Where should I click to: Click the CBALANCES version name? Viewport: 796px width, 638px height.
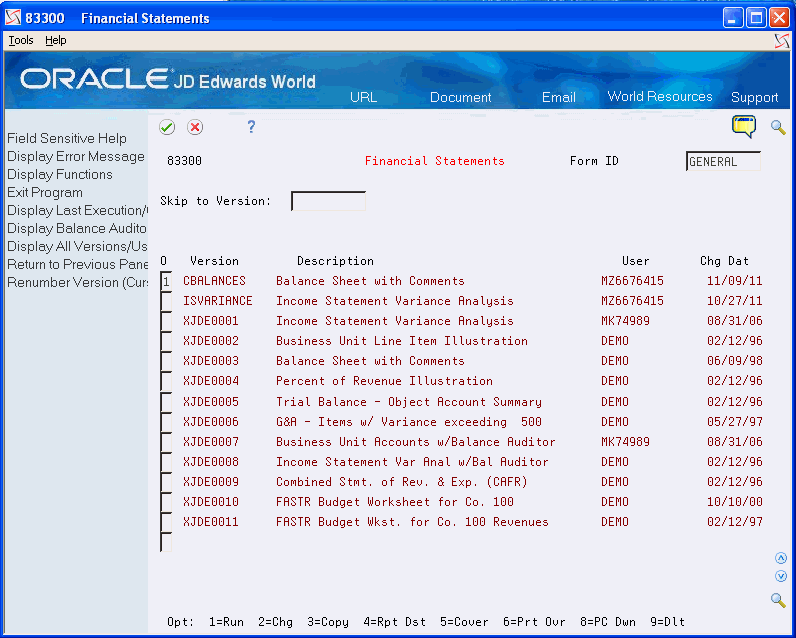click(214, 281)
